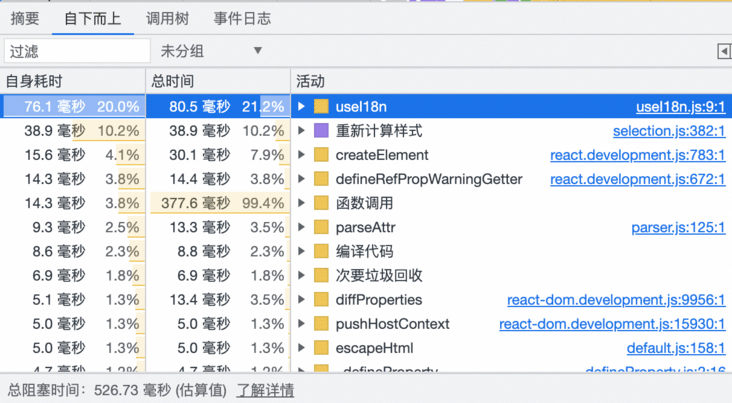The height and width of the screenshot is (403, 732).
Task: Click the 30.1 毫秒 total time cell
Action: [x=218, y=155]
